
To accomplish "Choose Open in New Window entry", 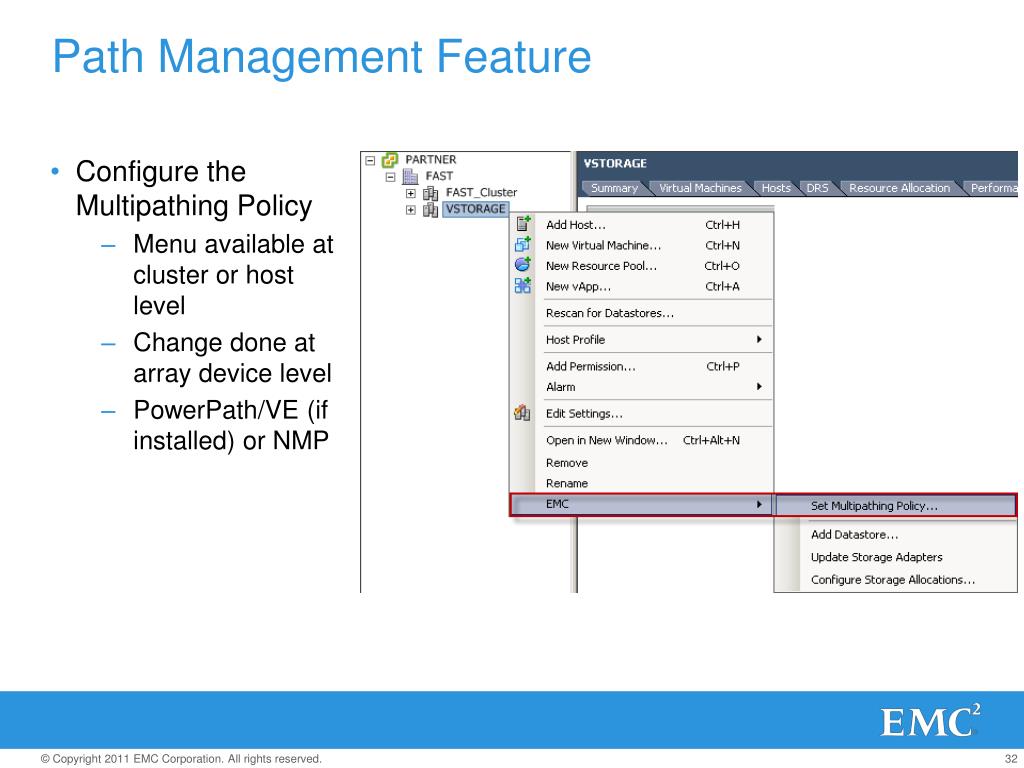I will click(641, 440).
